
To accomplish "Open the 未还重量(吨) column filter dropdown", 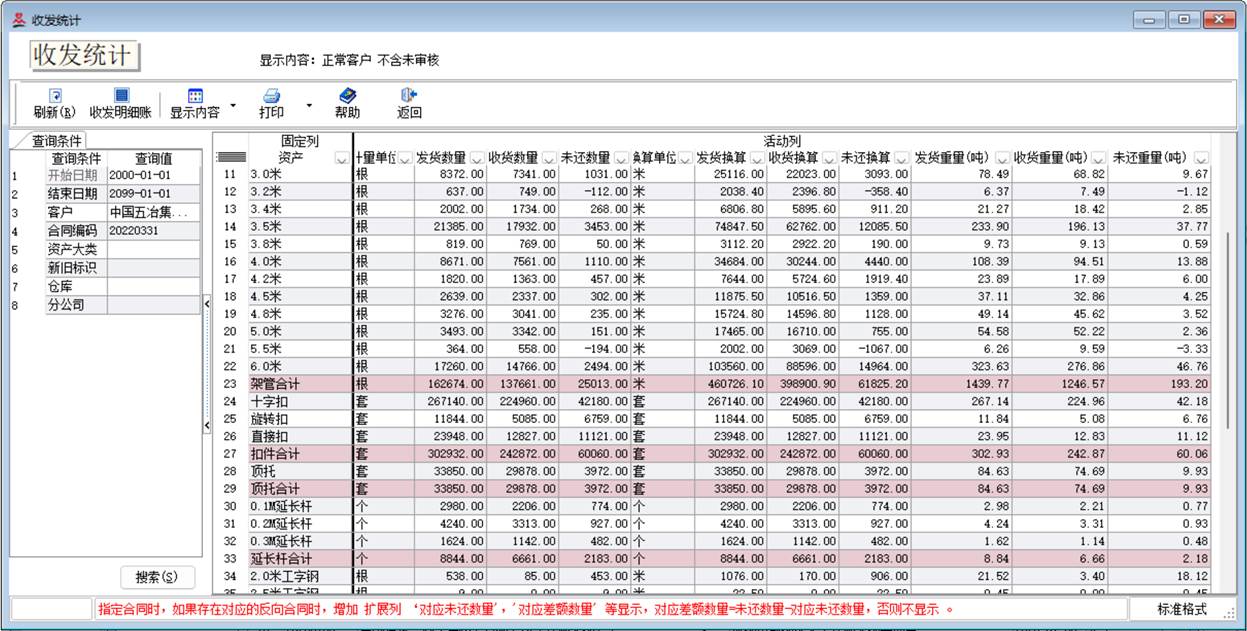I will [1201, 158].
